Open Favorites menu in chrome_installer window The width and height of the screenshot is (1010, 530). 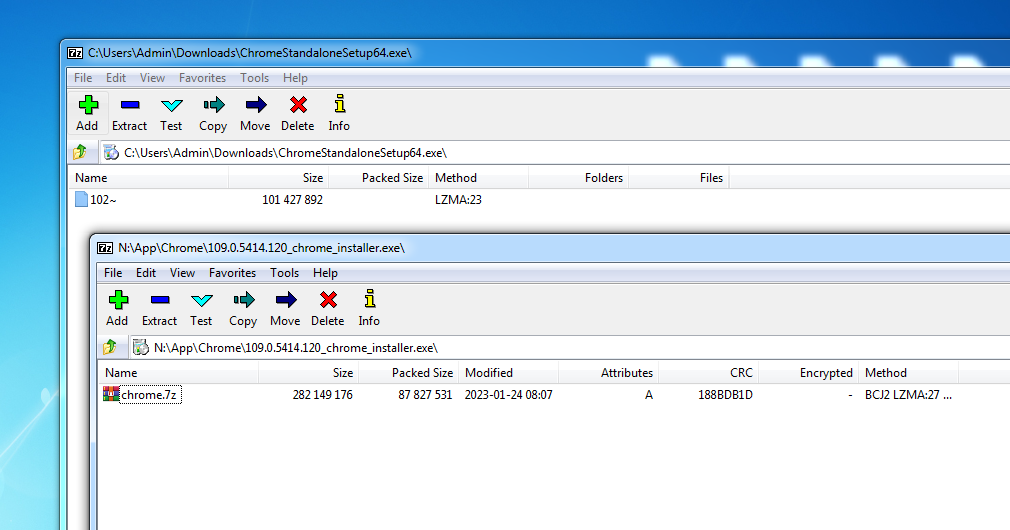tap(233, 273)
